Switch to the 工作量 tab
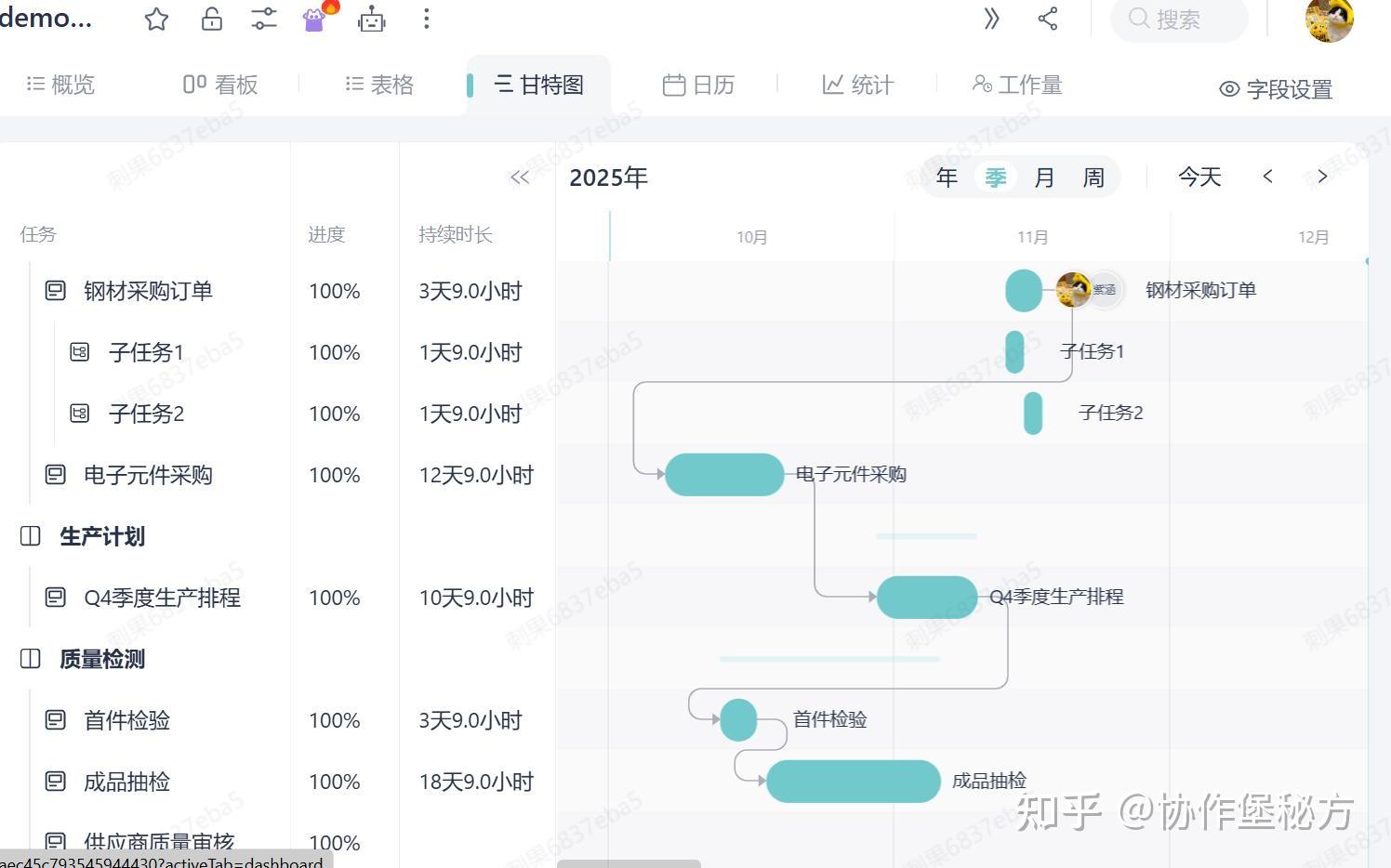The width and height of the screenshot is (1391, 868). click(1017, 85)
